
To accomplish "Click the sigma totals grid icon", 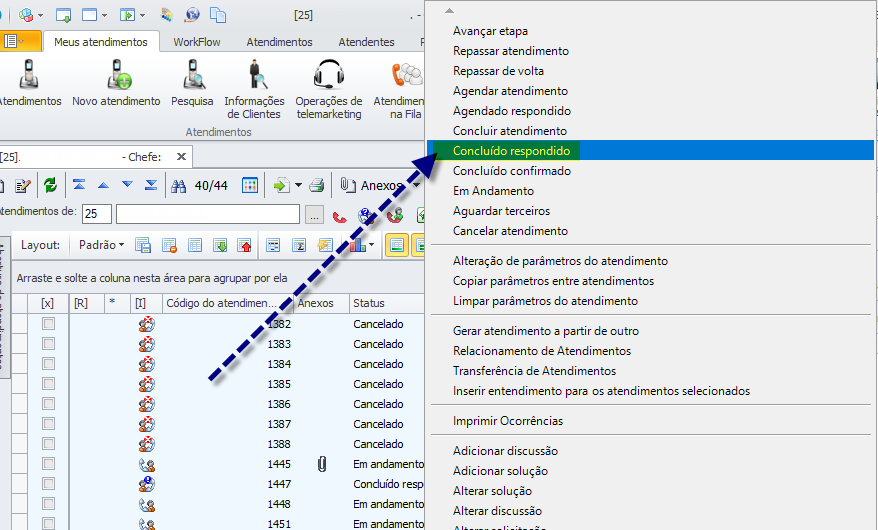I will [299, 245].
